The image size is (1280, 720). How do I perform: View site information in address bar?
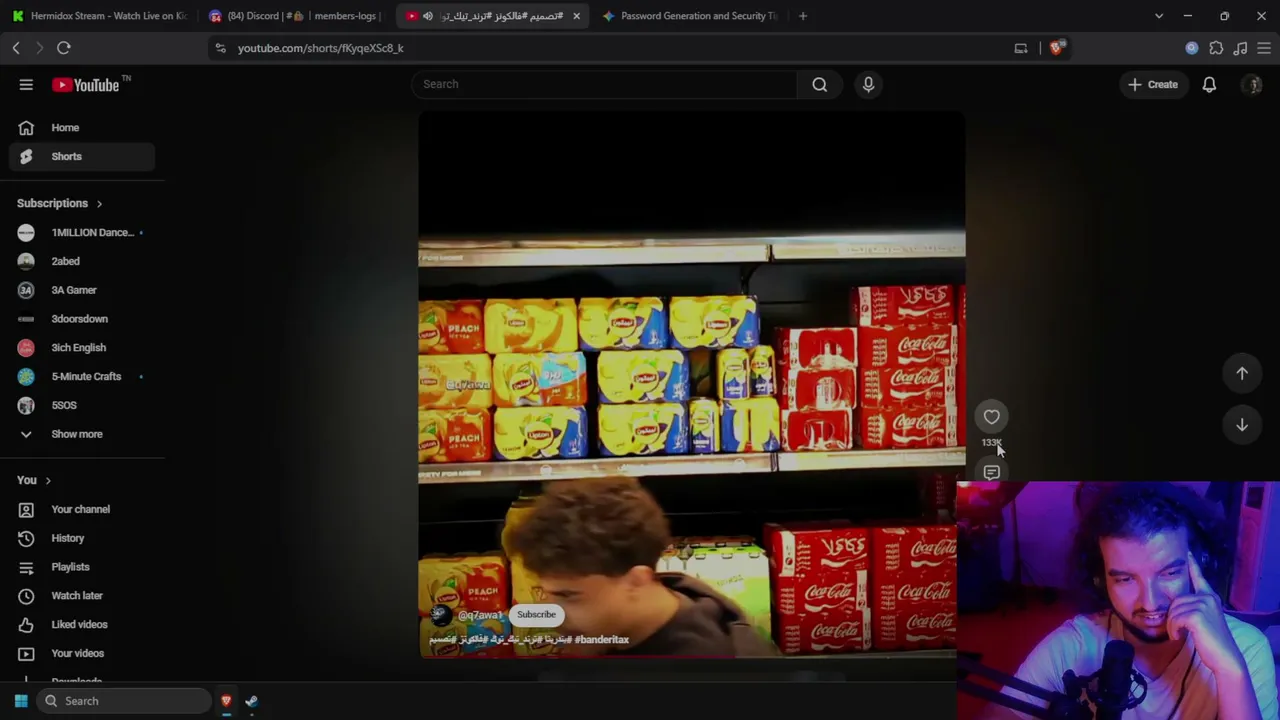(221, 48)
